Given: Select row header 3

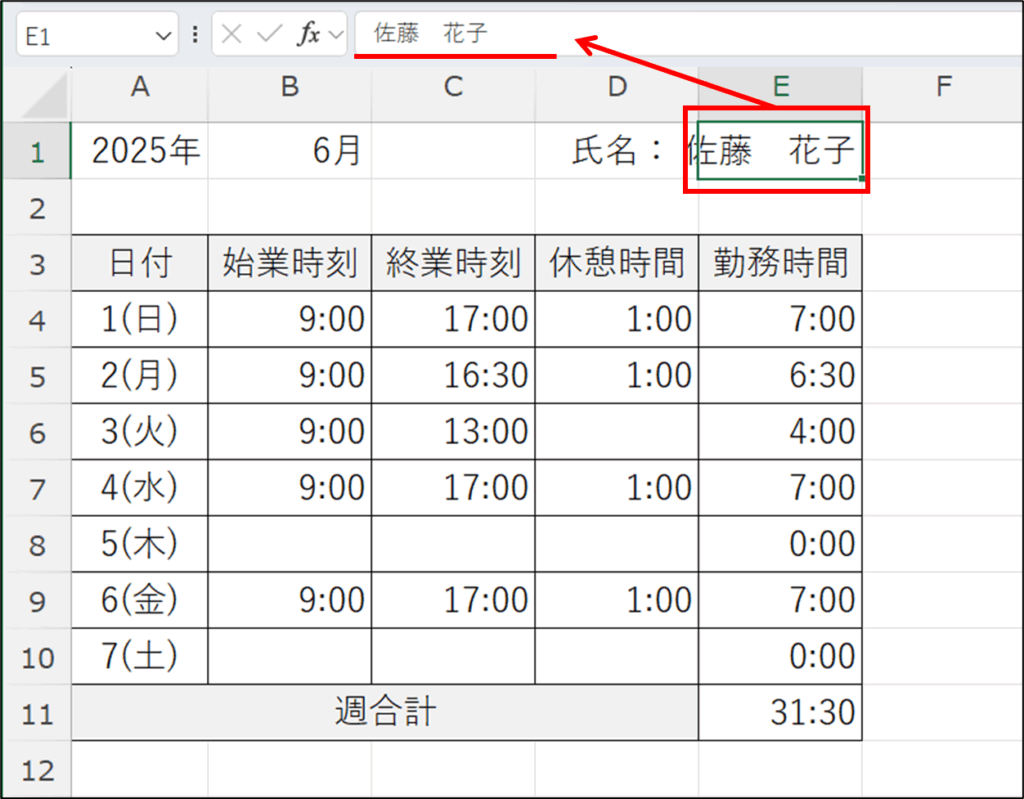Looking at the screenshot, I should (x=37, y=264).
